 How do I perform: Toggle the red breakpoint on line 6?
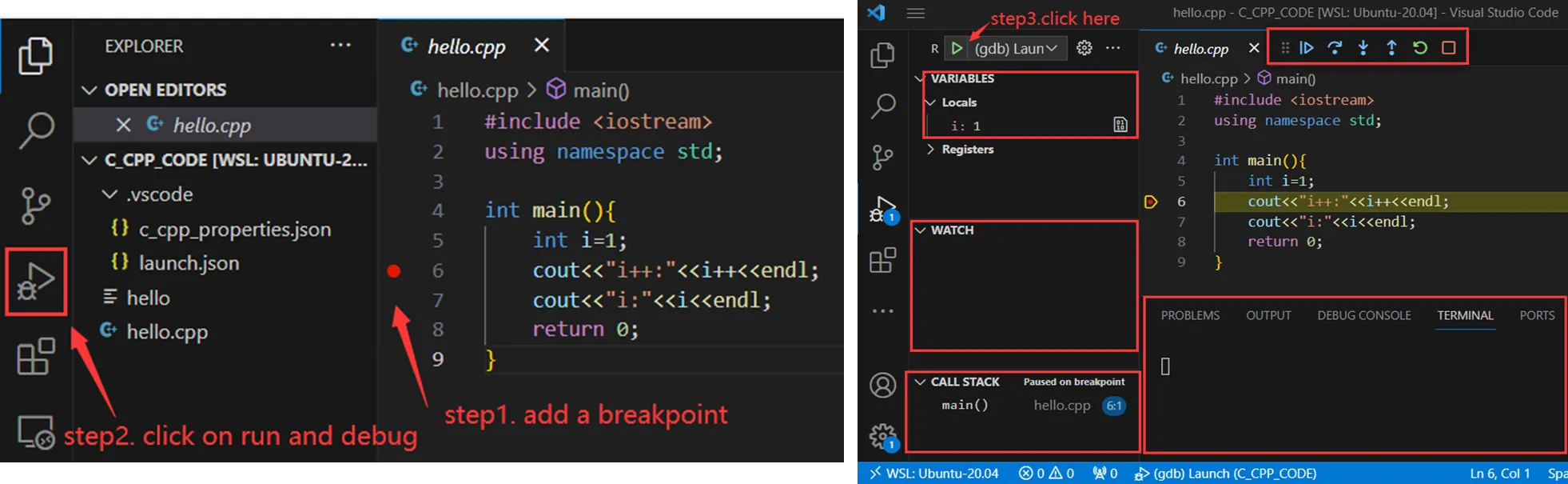[x=393, y=271]
